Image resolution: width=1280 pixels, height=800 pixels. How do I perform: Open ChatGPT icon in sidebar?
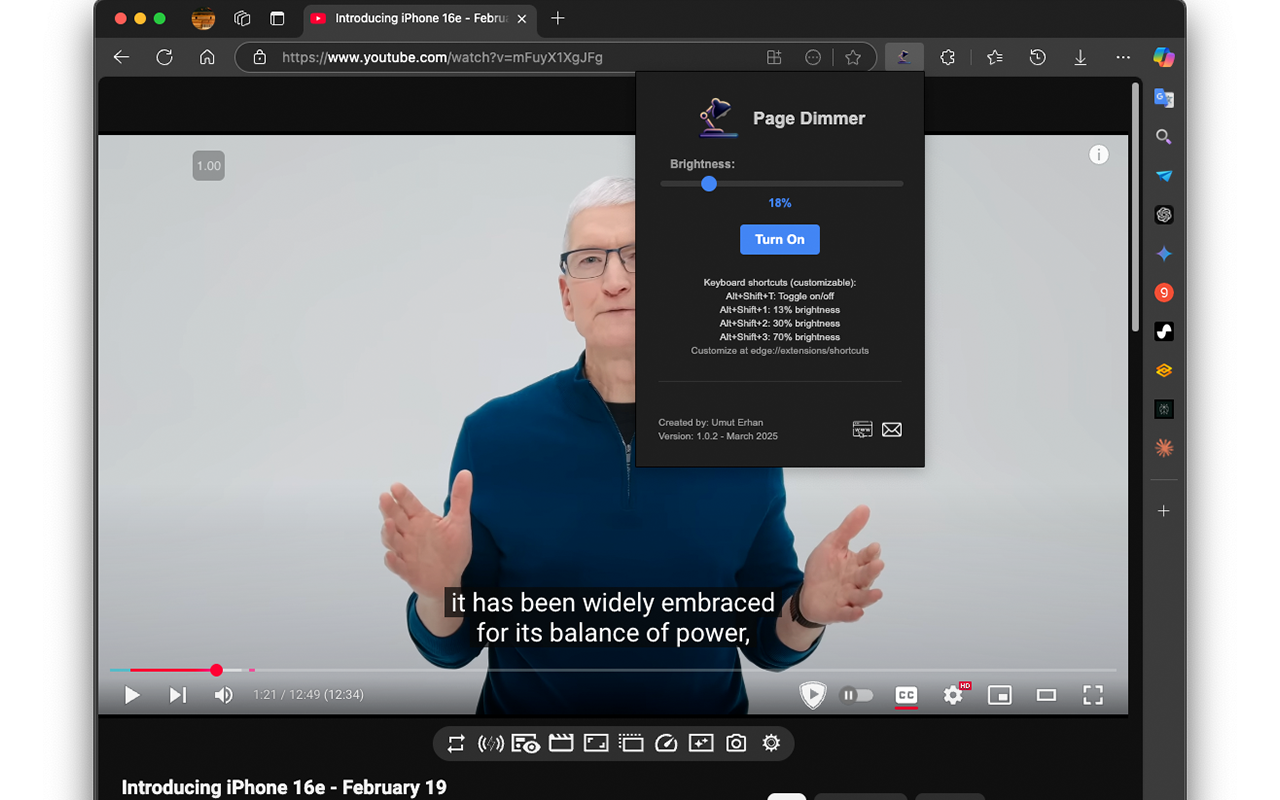click(1164, 214)
